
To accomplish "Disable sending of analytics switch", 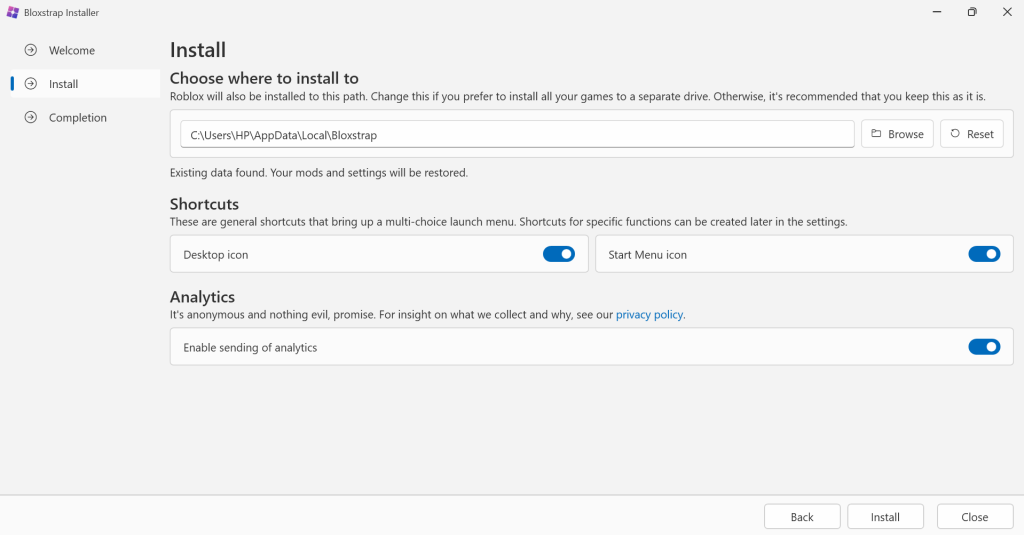I will (x=984, y=347).
